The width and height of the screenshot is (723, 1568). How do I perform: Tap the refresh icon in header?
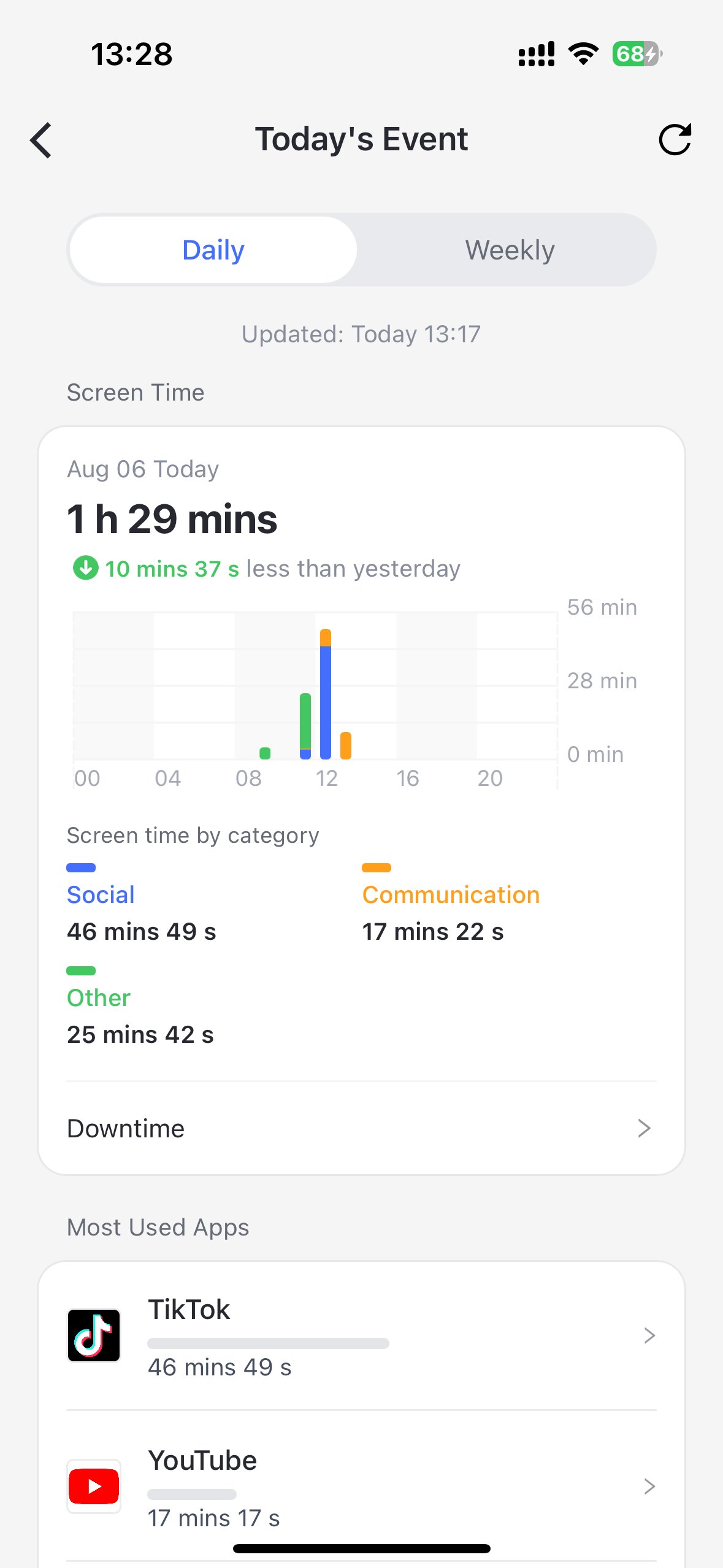[675, 140]
